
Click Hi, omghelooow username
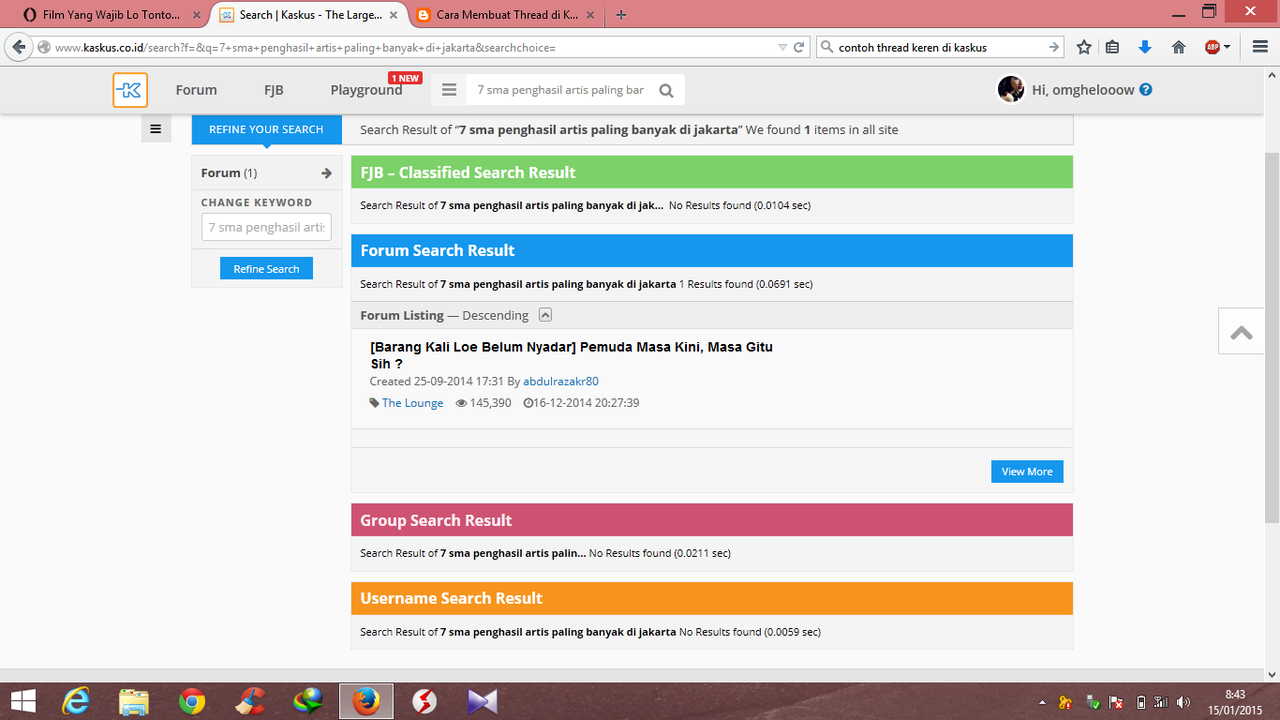[x=1083, y=90]
